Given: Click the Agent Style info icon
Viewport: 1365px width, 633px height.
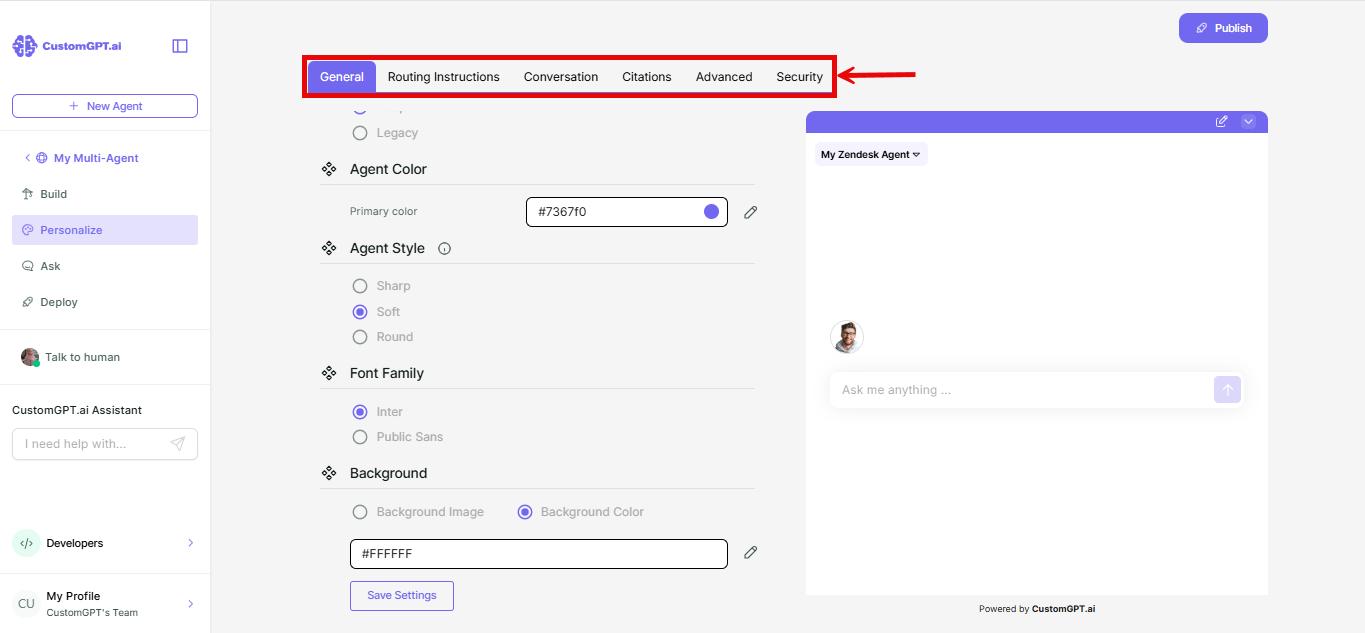Looking at the screenshot, I should pos(445,249).
